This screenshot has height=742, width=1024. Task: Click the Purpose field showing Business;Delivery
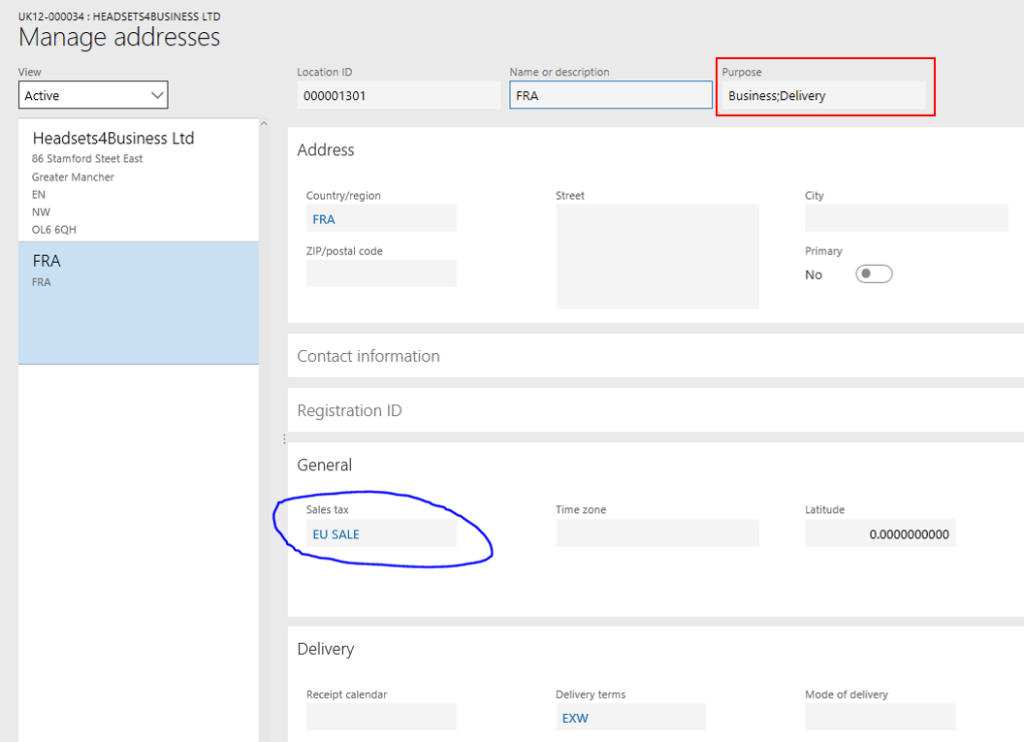(x=825, y=95)
